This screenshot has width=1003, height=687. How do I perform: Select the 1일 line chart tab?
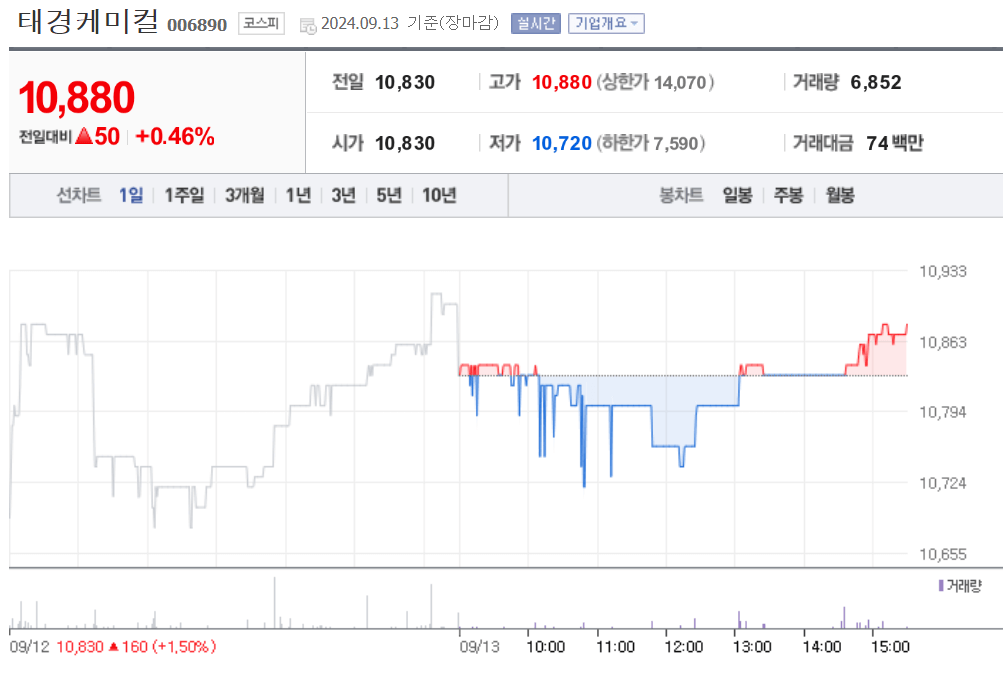click(x=131, y=195)
